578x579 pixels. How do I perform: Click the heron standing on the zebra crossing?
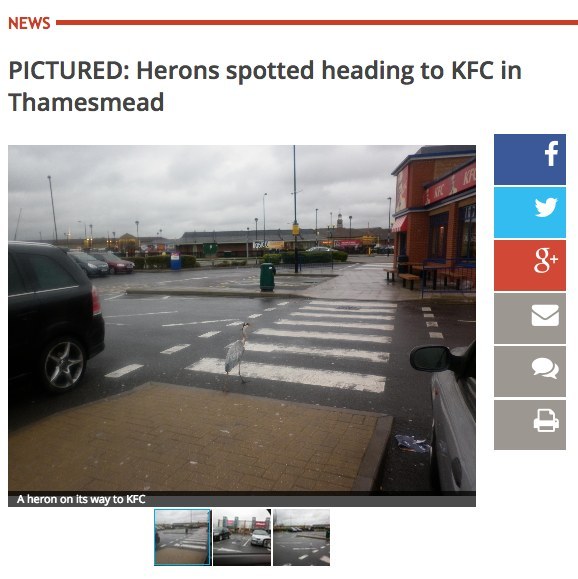pyautogui.click(x=236, y=354)
